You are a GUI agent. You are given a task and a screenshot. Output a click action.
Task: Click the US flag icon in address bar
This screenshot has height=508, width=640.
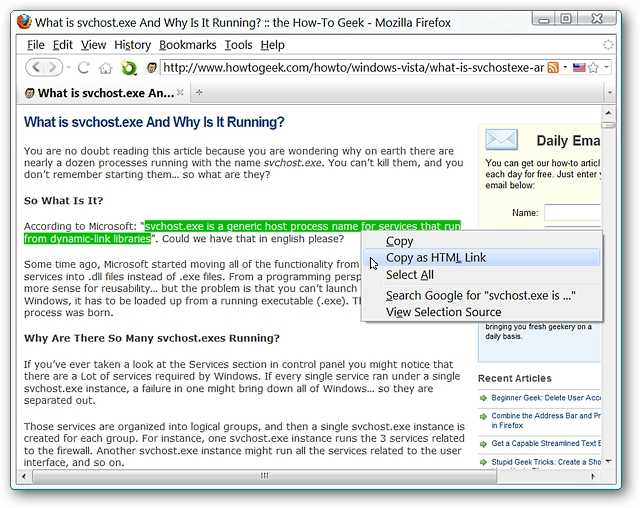click(x=579, y=67)
